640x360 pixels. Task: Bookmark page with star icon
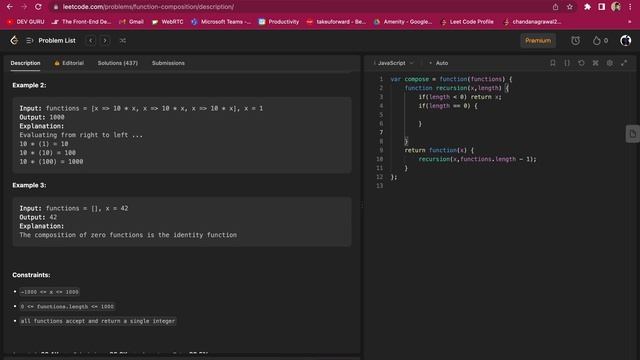(570, 7)
